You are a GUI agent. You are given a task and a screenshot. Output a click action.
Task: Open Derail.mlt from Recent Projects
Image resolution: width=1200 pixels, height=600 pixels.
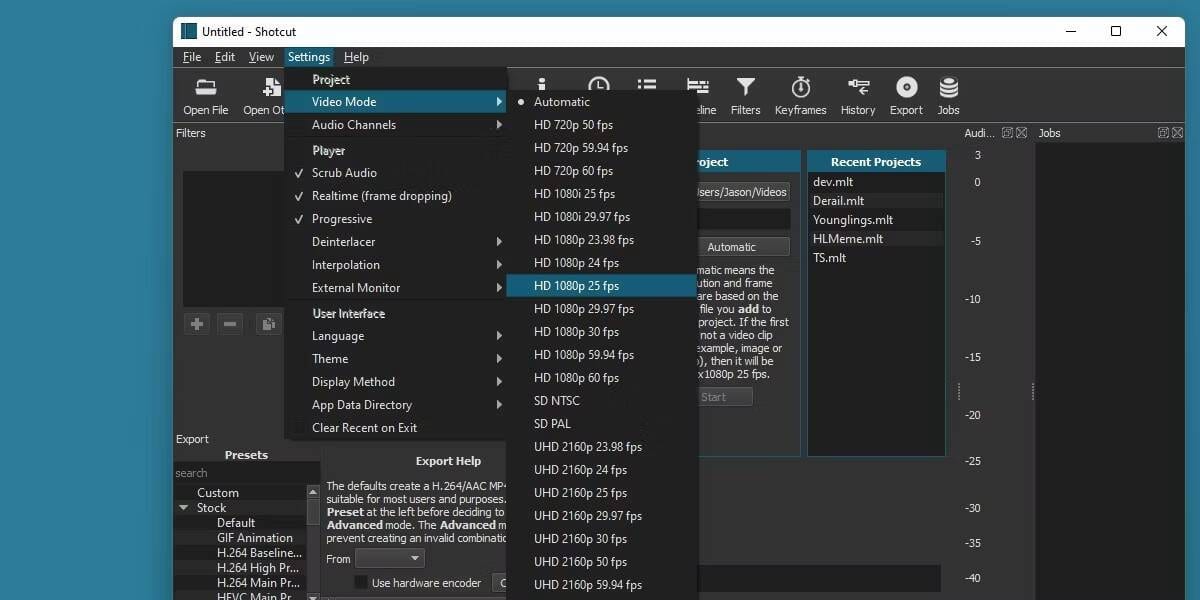point(838,201)
